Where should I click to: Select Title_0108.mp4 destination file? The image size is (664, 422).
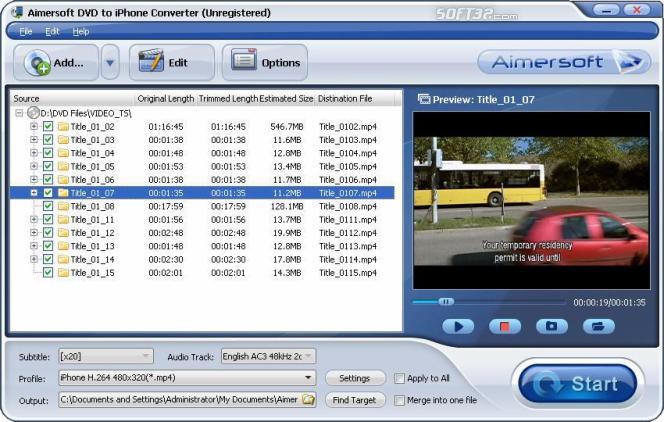pos(348,206)
